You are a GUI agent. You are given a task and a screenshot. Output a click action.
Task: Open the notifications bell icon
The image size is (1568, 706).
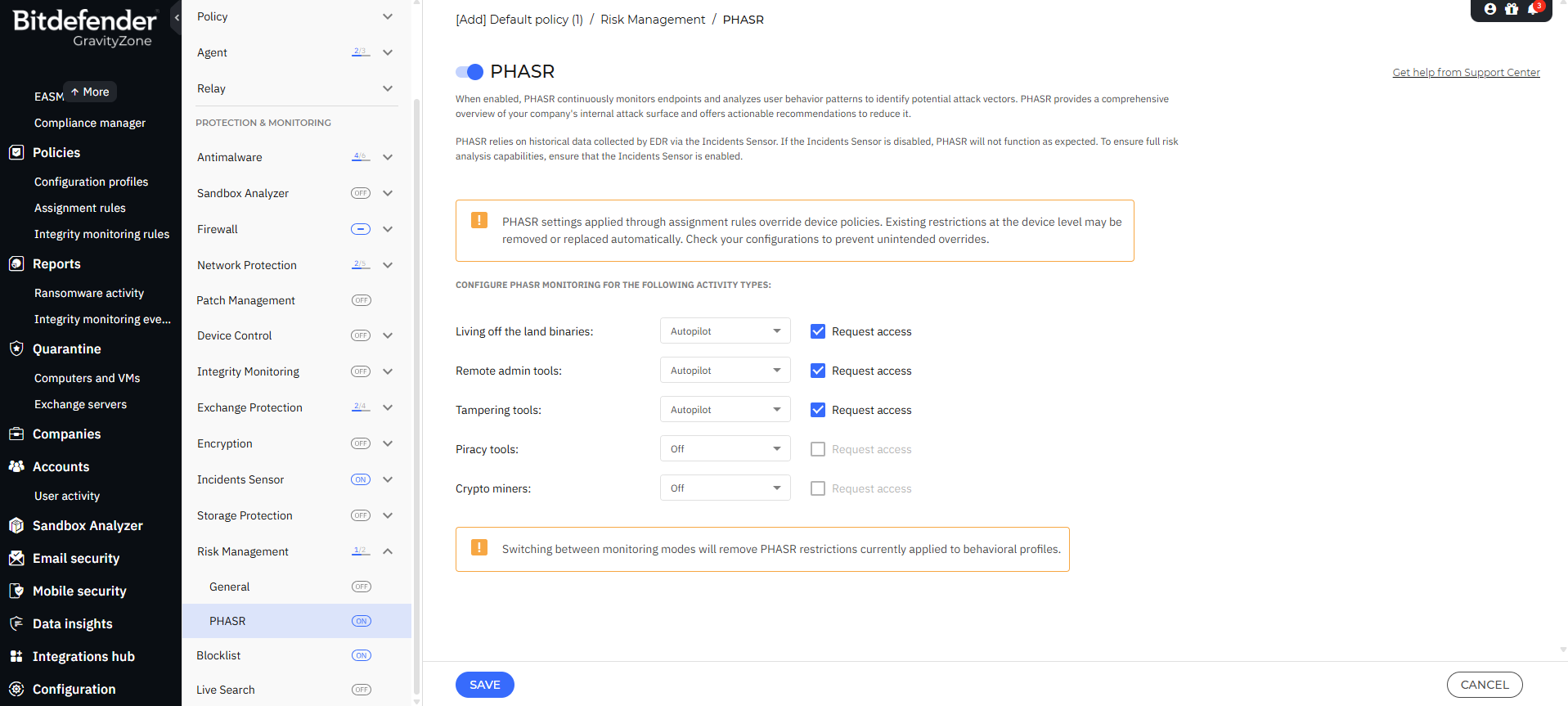1533,9
